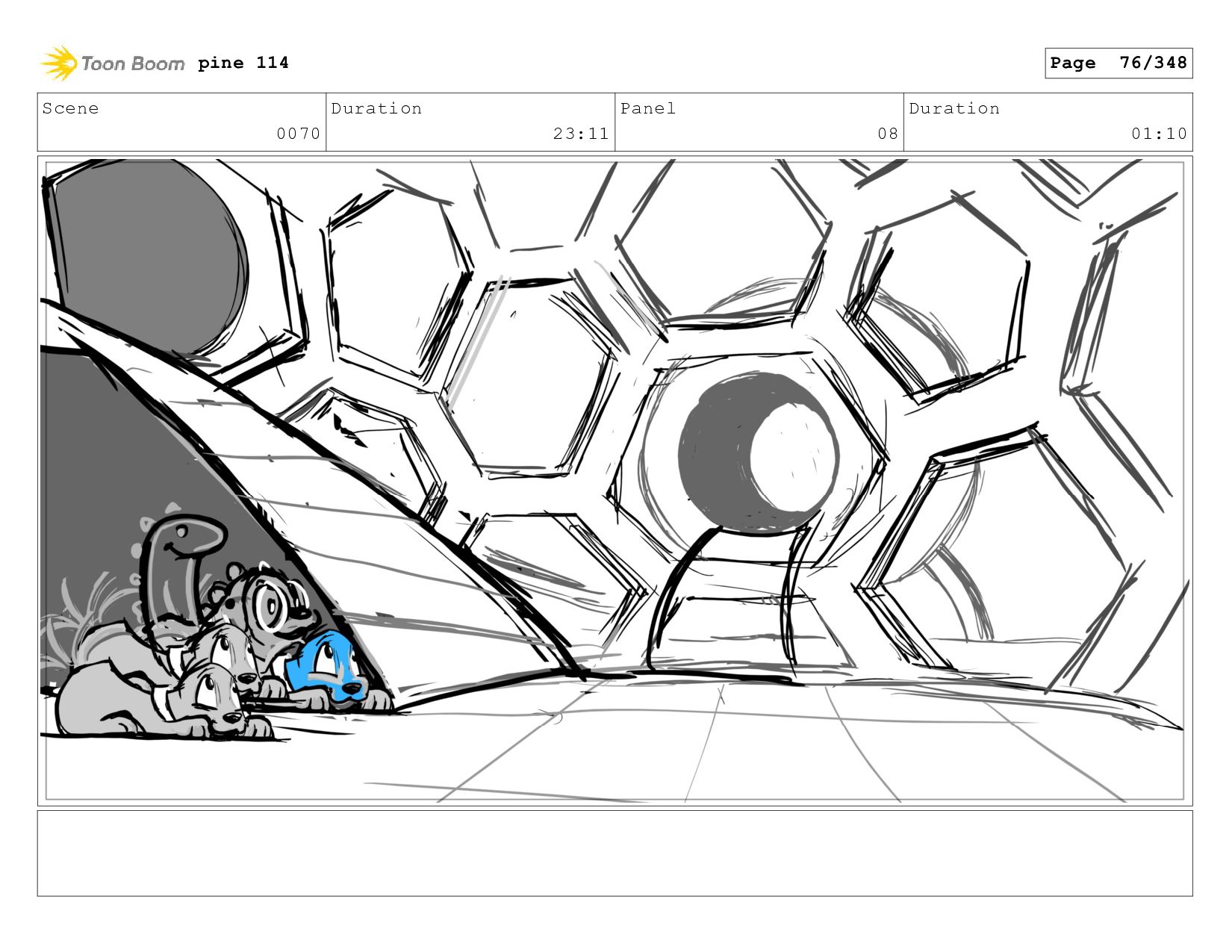Select scene number '0070'
This screenshot has height=952, width=1232.
point(299,134)
